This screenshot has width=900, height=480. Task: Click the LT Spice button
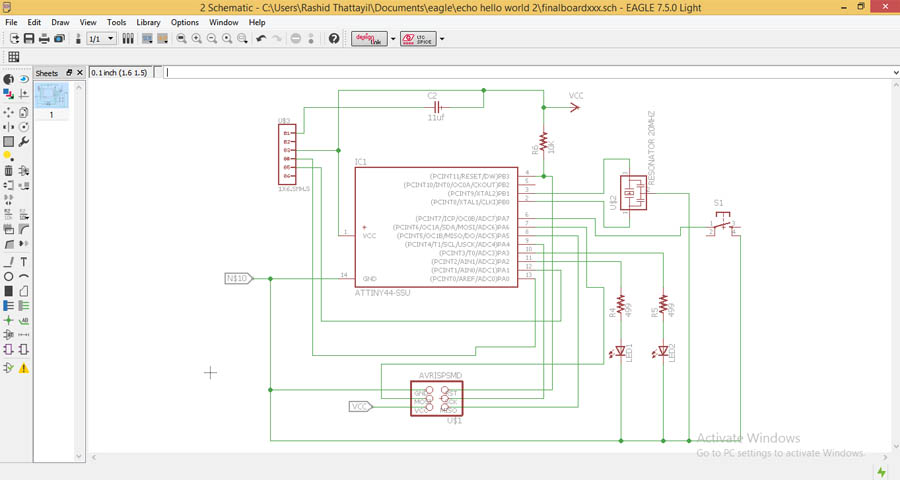(418, 38)
